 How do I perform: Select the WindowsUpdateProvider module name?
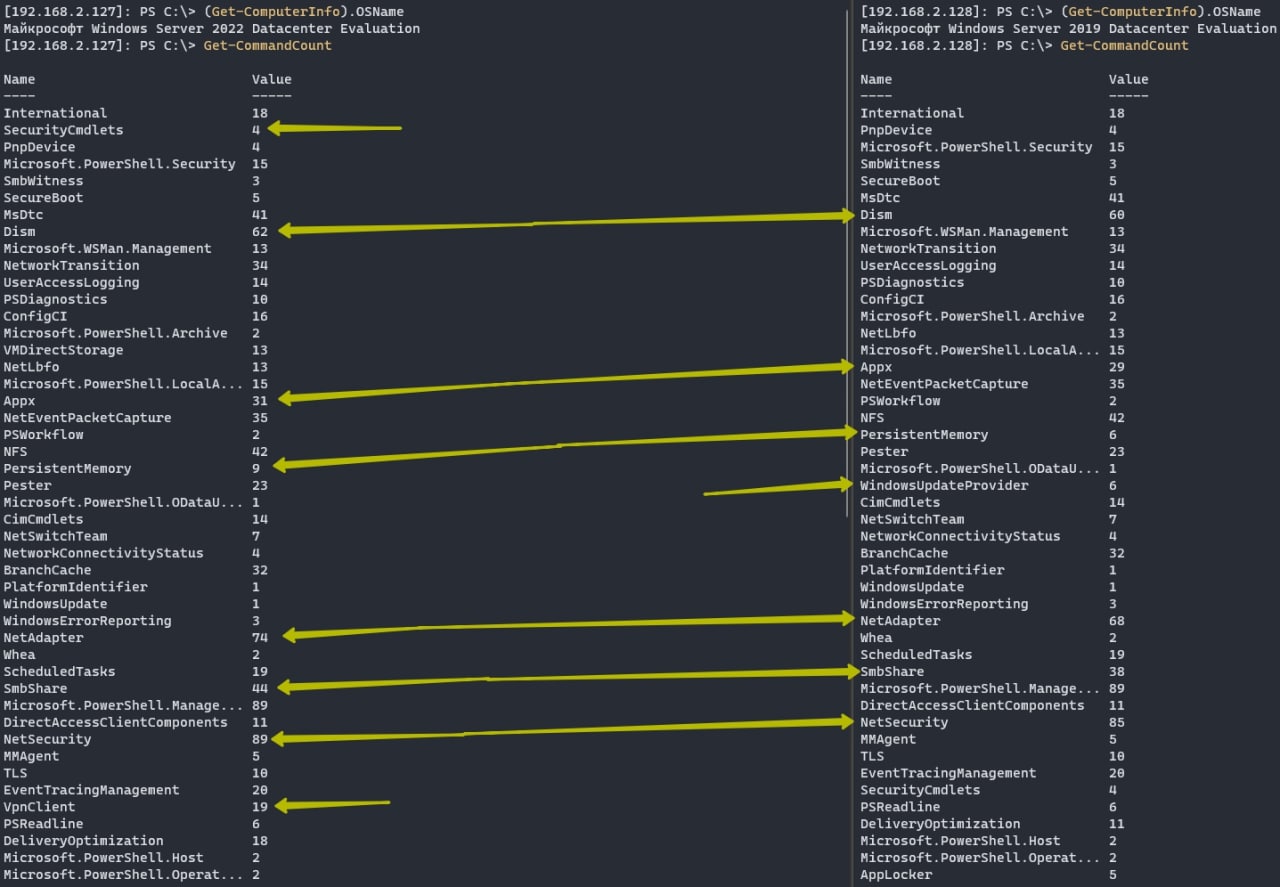tap(945, 486)
